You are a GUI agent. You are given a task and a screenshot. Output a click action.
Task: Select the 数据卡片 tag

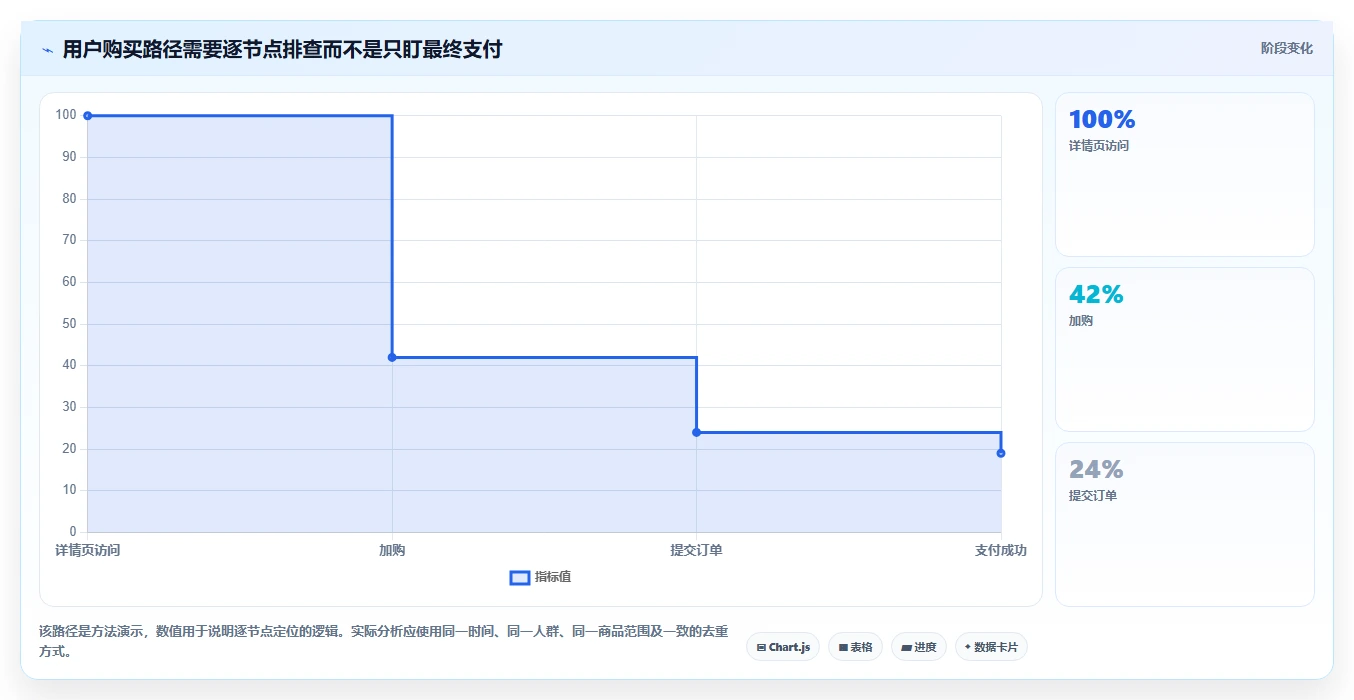coord(991,647)
